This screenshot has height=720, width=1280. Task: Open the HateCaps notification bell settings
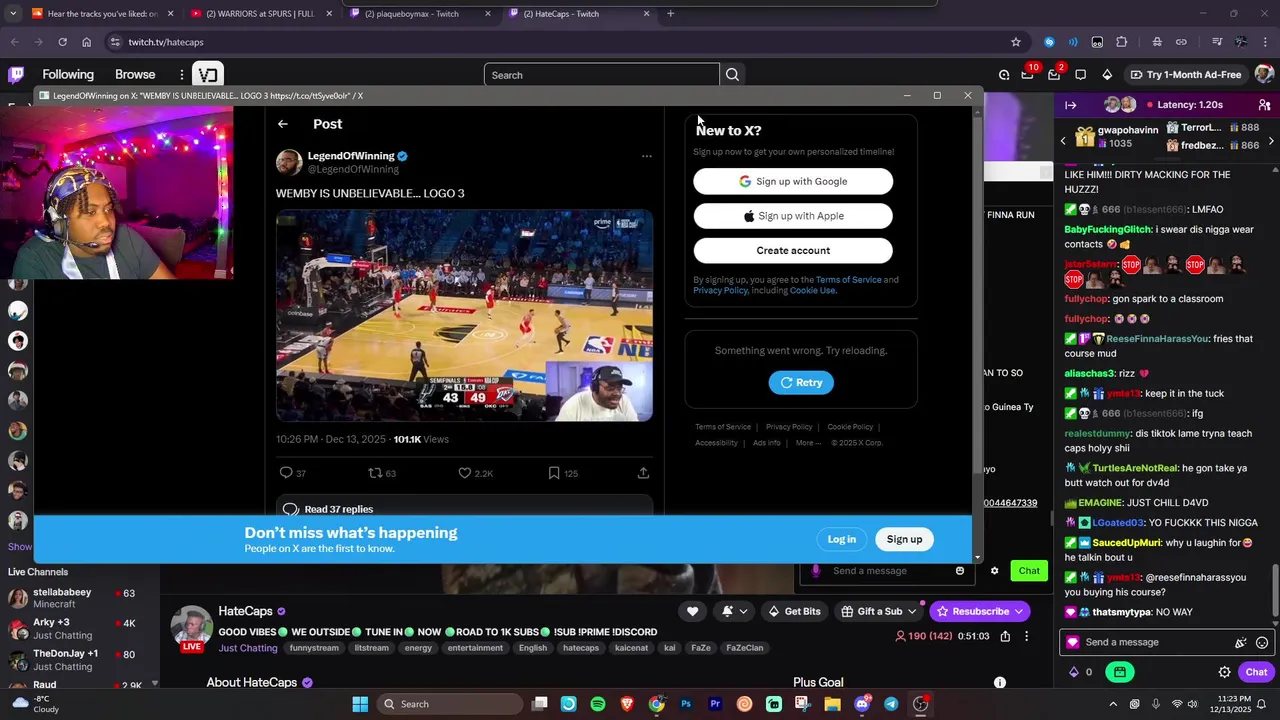[734, 611]
